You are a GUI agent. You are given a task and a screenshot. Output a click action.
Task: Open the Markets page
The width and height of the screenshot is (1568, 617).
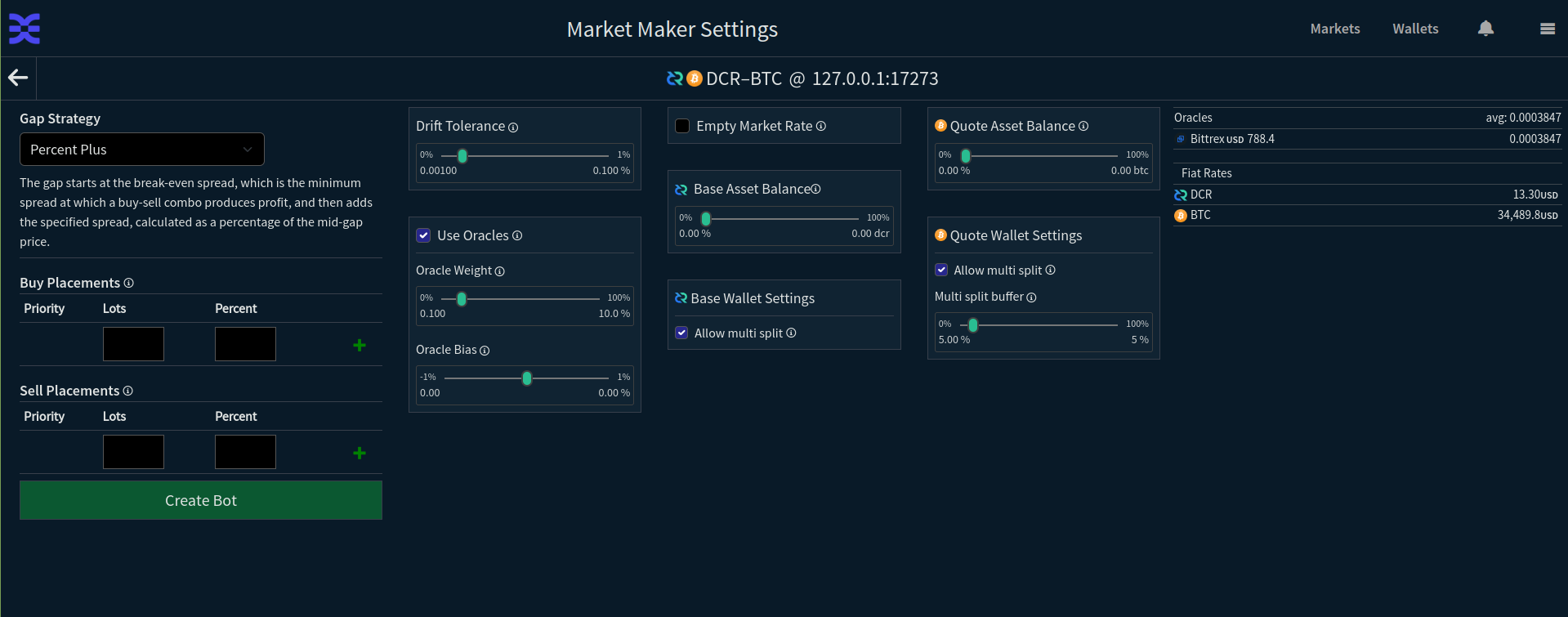[1334, 29]
